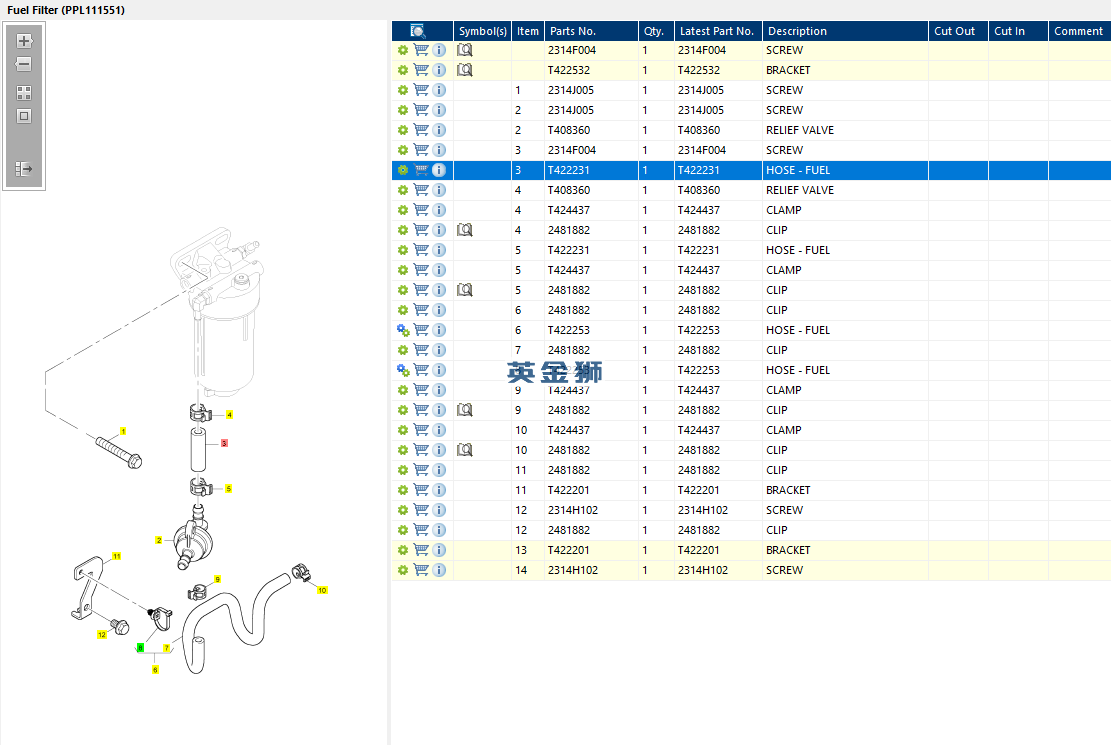The height and width of the screenshot is (745, 1111).
Task: Add item 1 SCREW 2314J005 to cart
Action: 421,90
